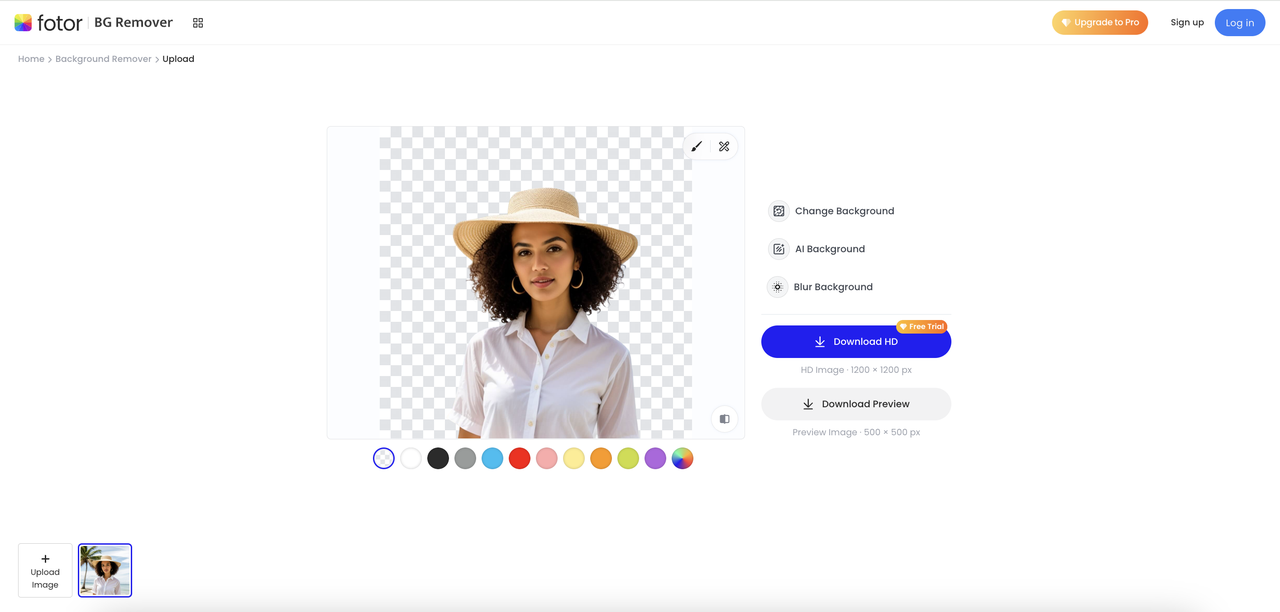Image resolution: width=1280 pixels, height=612 pixels.
Task: Click the Upgrade to Pro button
Action: click(1100, 22)
